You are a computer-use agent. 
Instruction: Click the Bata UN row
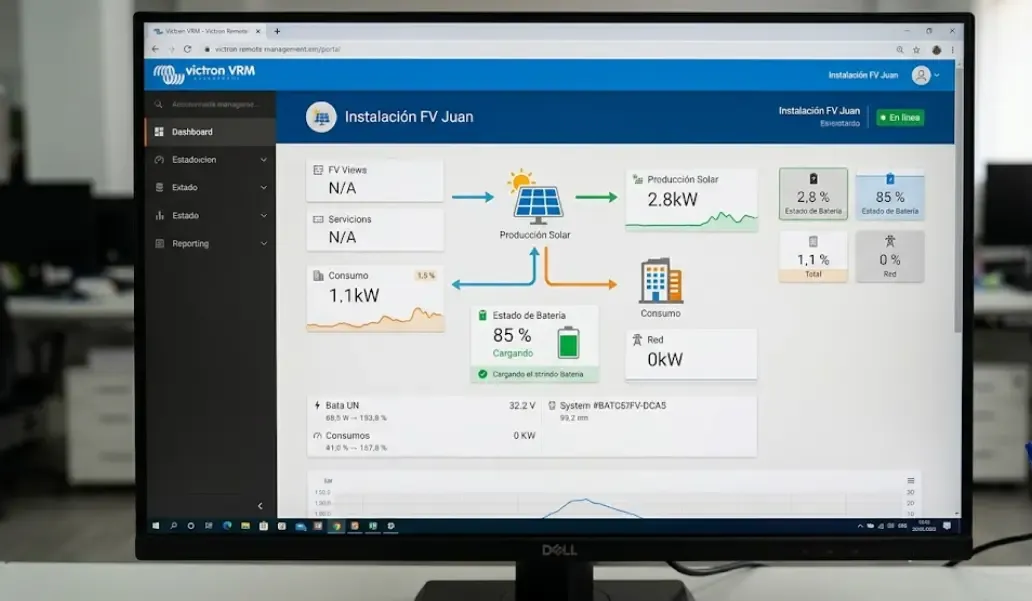coord(424,411)
